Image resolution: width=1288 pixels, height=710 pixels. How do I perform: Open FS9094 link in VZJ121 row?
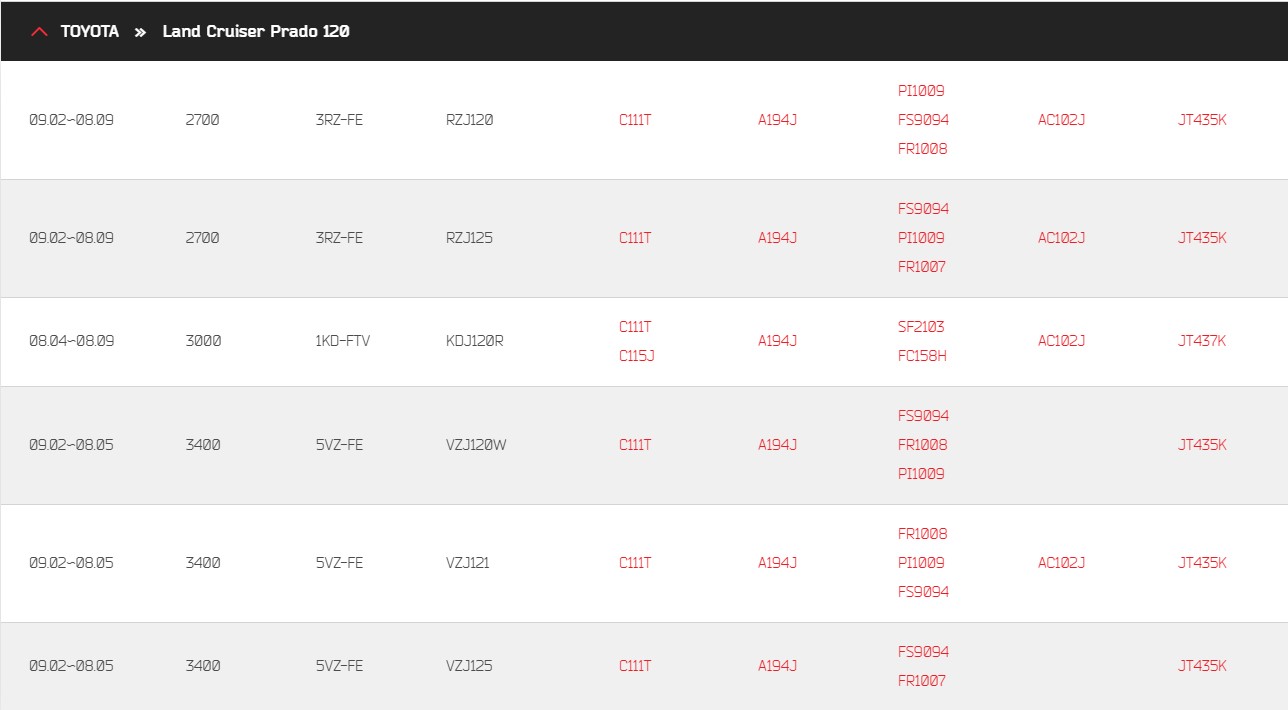click(924, 592)
